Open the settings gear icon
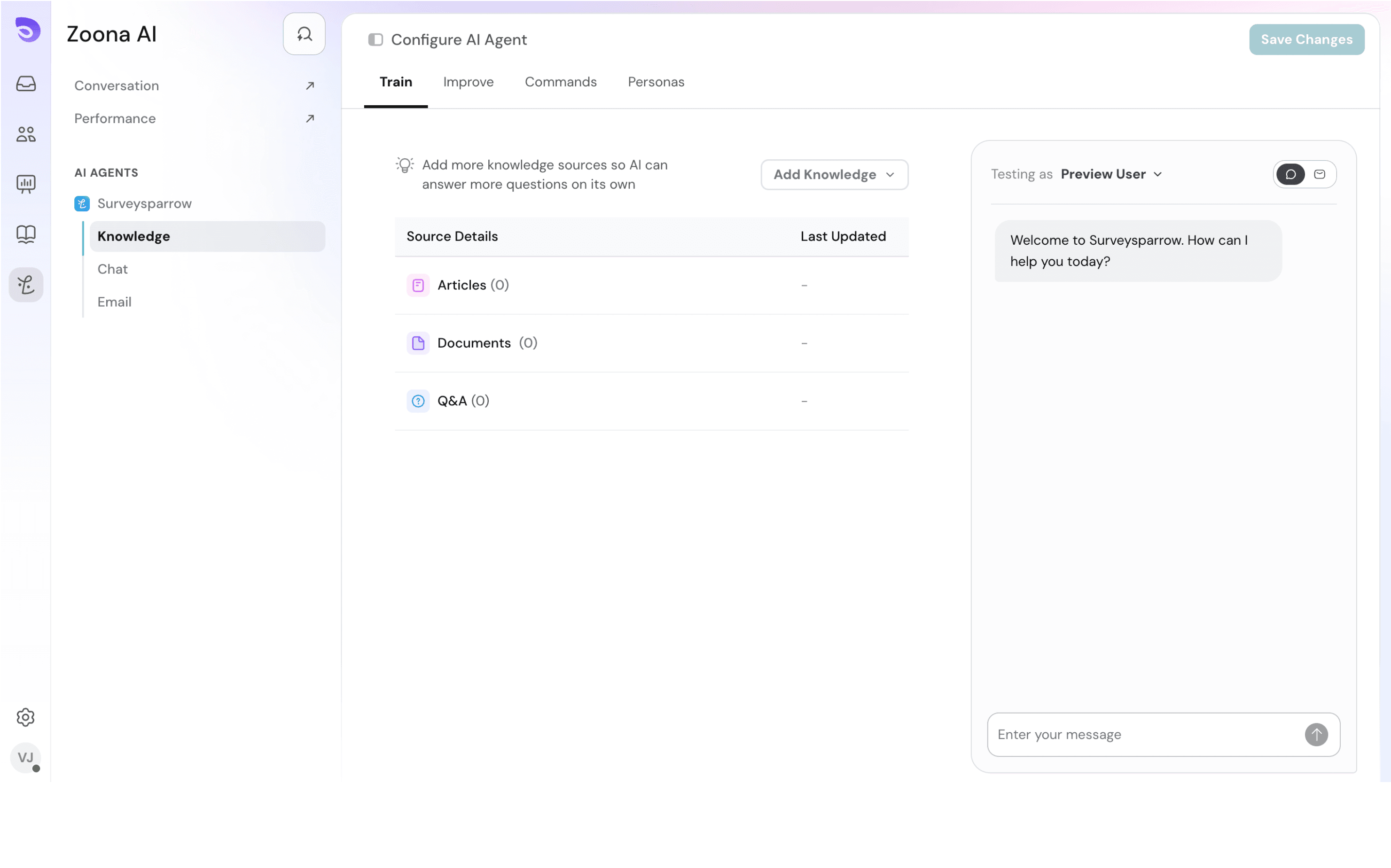 click(26, 717)
